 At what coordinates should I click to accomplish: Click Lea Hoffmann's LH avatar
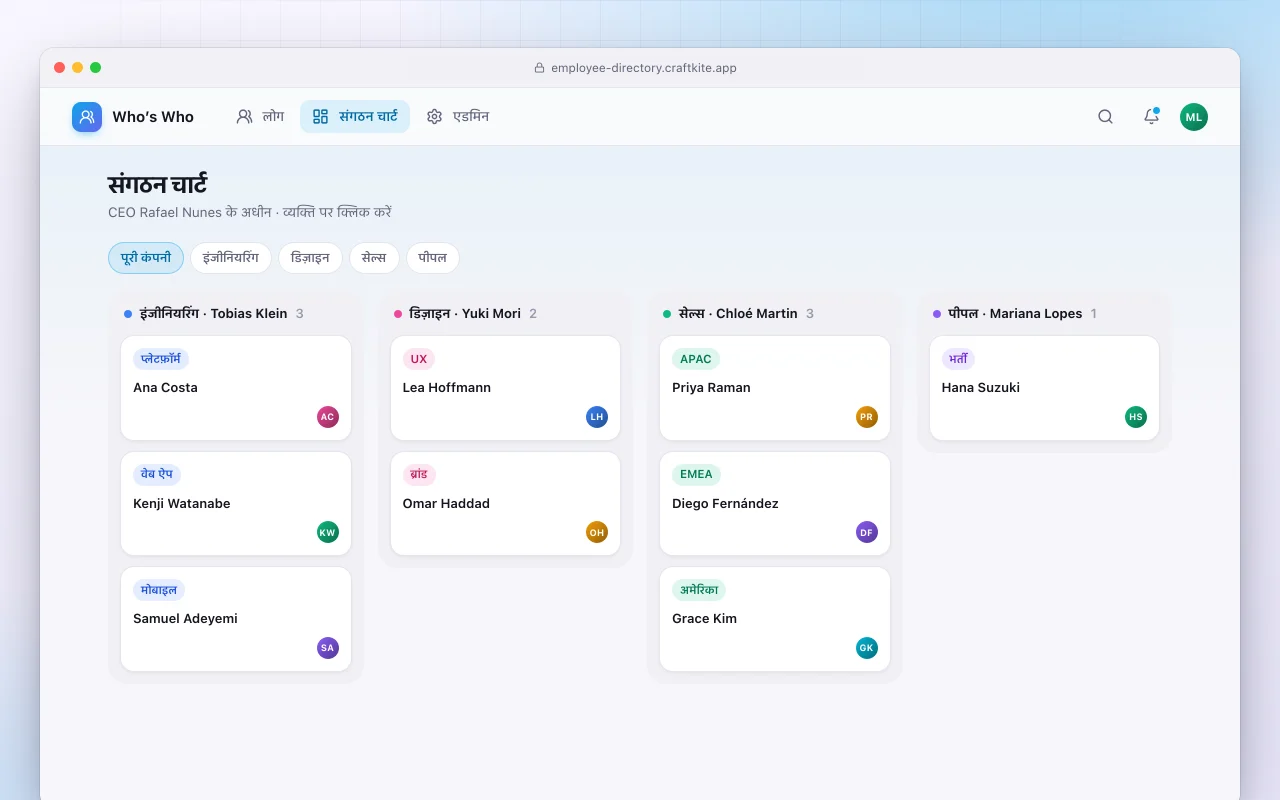tap(597, 417)
